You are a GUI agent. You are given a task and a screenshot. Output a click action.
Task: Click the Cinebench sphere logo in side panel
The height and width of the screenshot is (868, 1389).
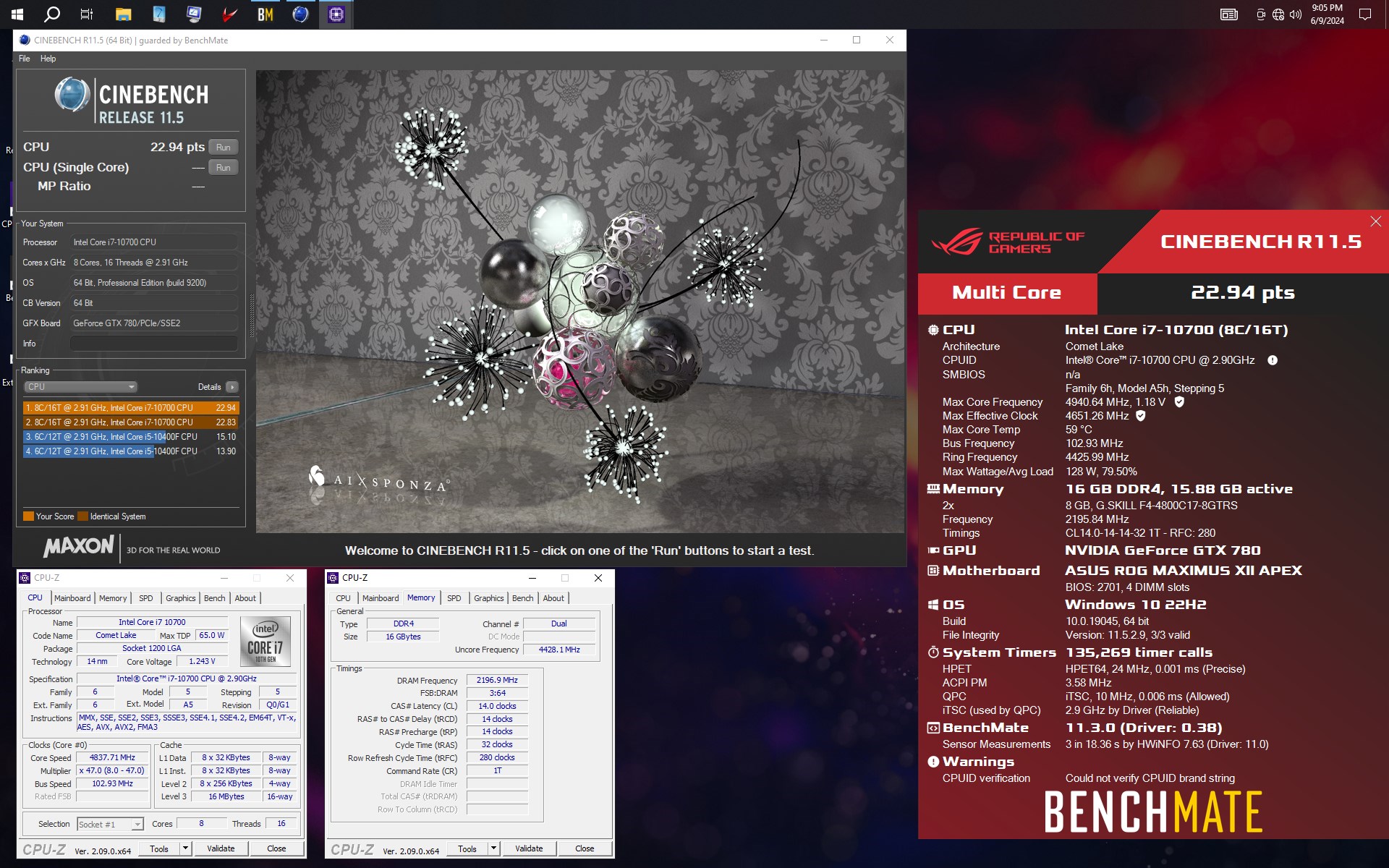coord(72,95)
